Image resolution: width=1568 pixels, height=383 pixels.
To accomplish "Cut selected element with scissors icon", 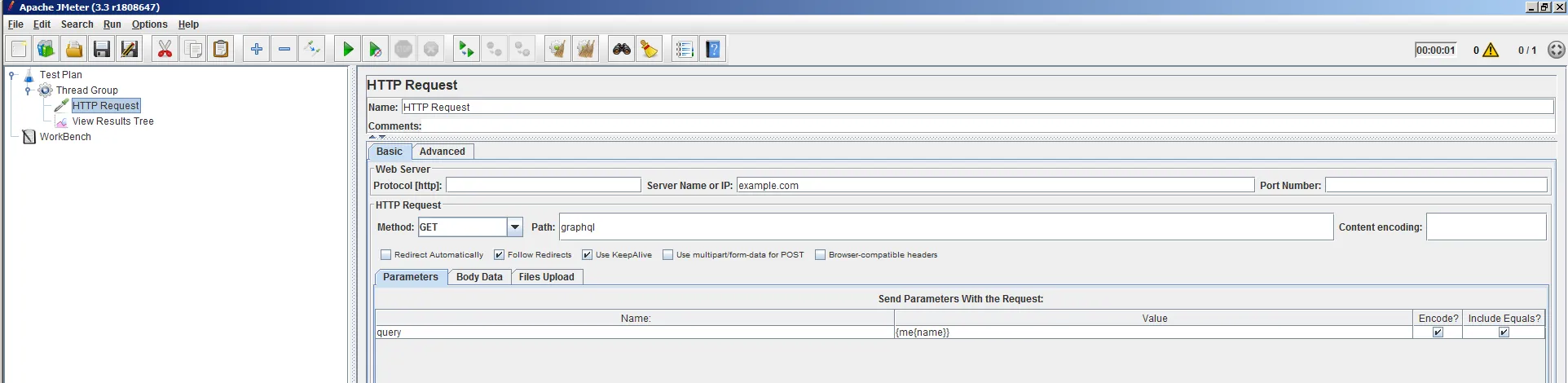I will [x=165, y=49].
